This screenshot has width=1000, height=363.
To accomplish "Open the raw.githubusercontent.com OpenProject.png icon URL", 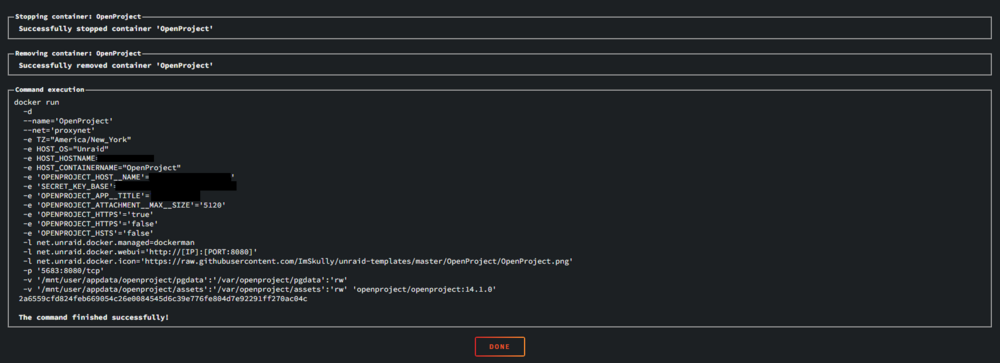I will coord(355,261).
